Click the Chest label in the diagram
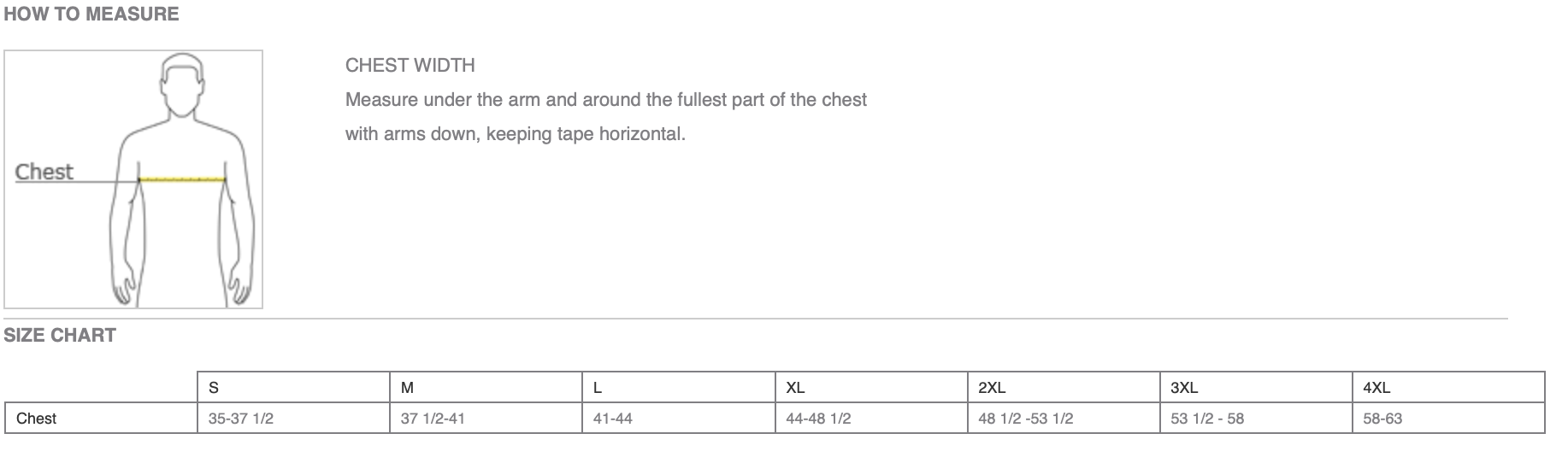This screenshot has width=1568, height=463. tap(44, 172)
